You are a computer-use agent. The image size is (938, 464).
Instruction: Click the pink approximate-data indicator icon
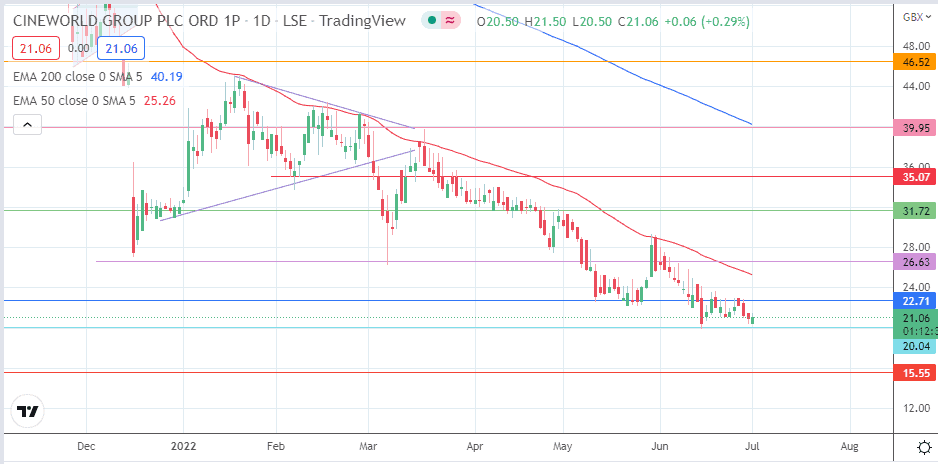click(450, 21)
